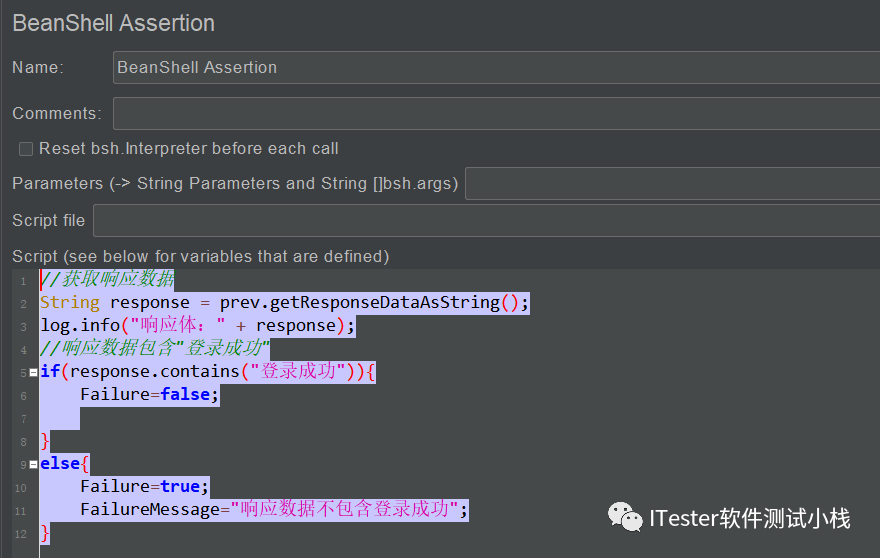This screenshot has width=880, height=558.
Task: Click the BeanShell Assertion panel title
Action: [x=113, y=23]
